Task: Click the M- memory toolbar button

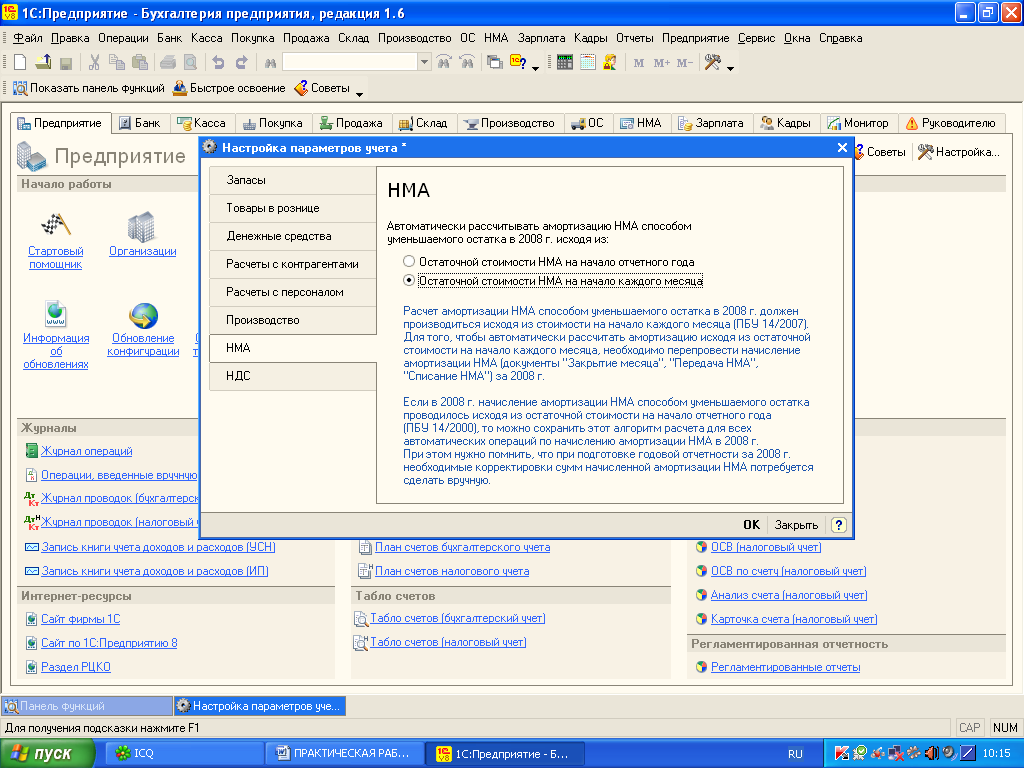Action: point(684,63)
